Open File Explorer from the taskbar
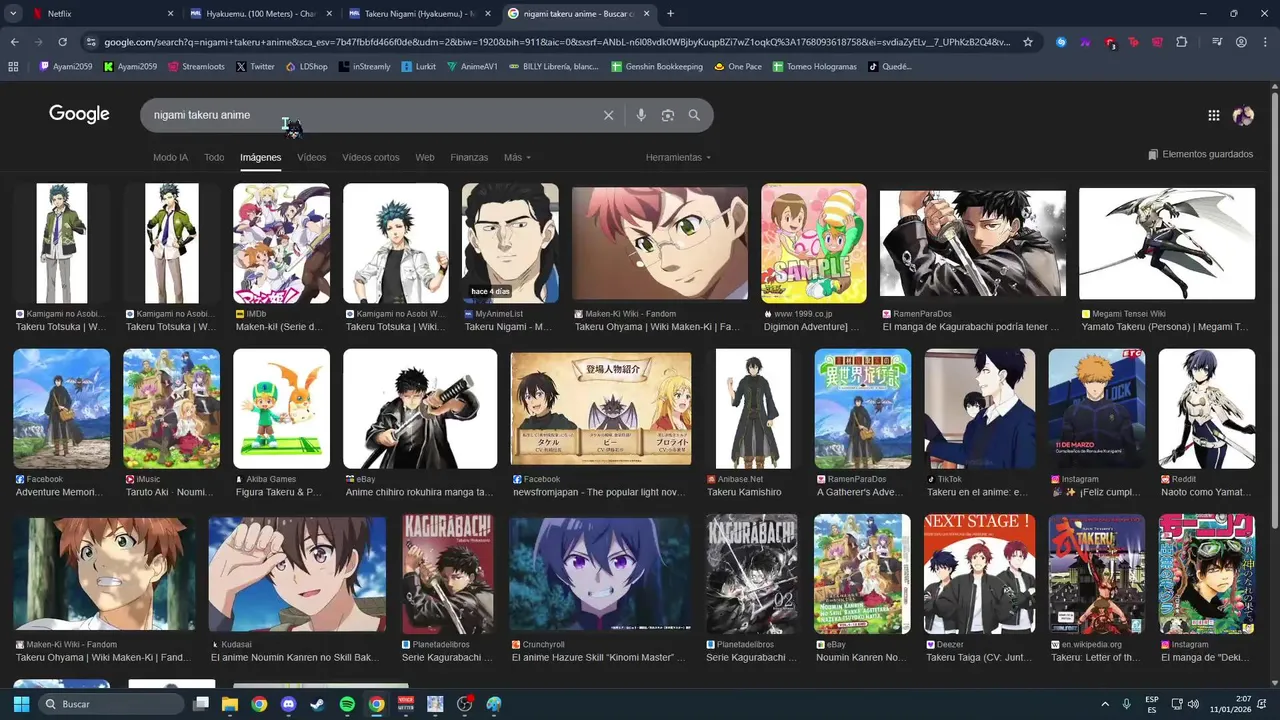The width and height of the screenshot is (1280, 720). pos(230,704)
